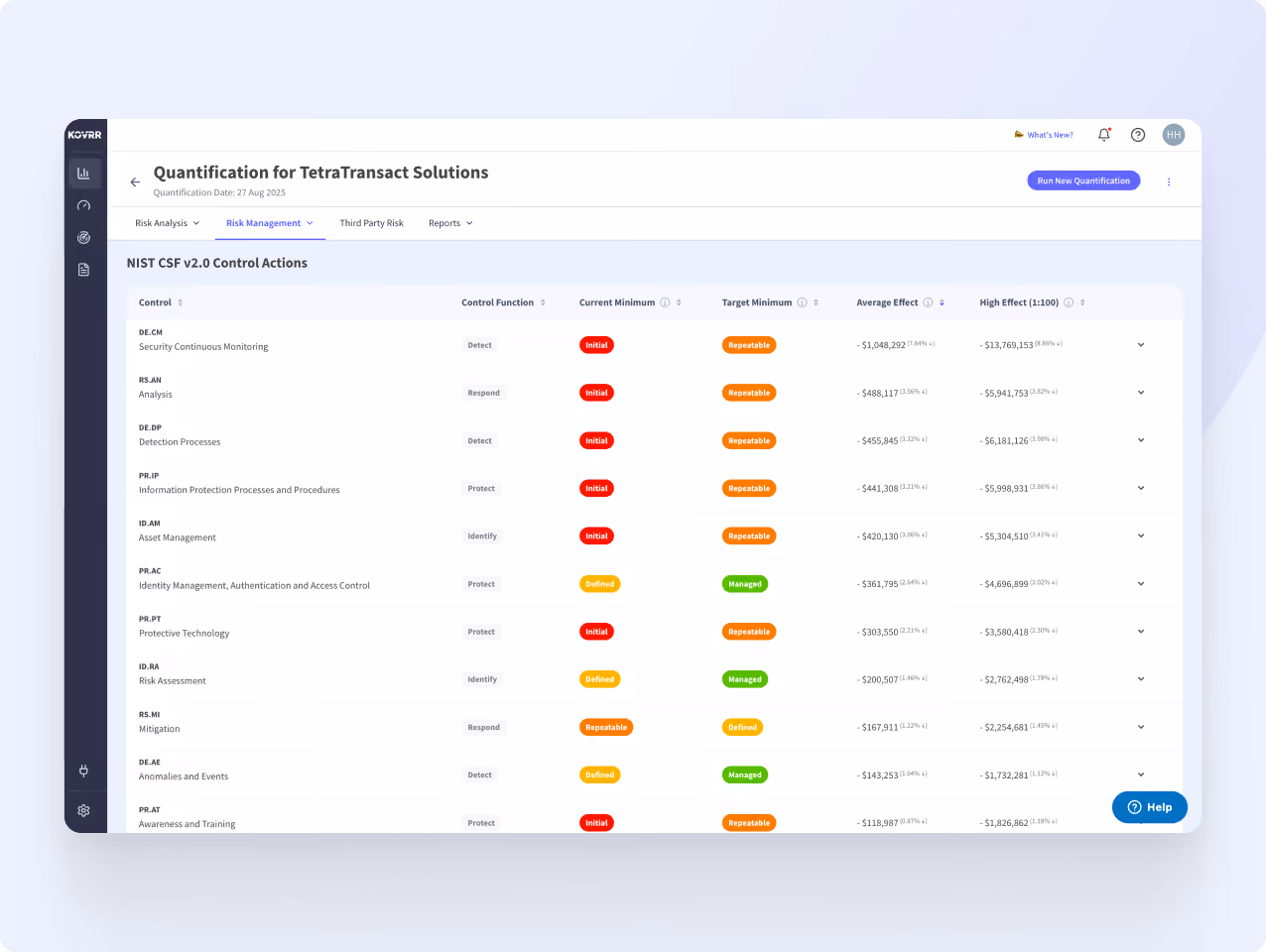Click the Protect tag in Protective Technology row
The width and height of the screenshot is (1266, 952).
pos(481,632)
